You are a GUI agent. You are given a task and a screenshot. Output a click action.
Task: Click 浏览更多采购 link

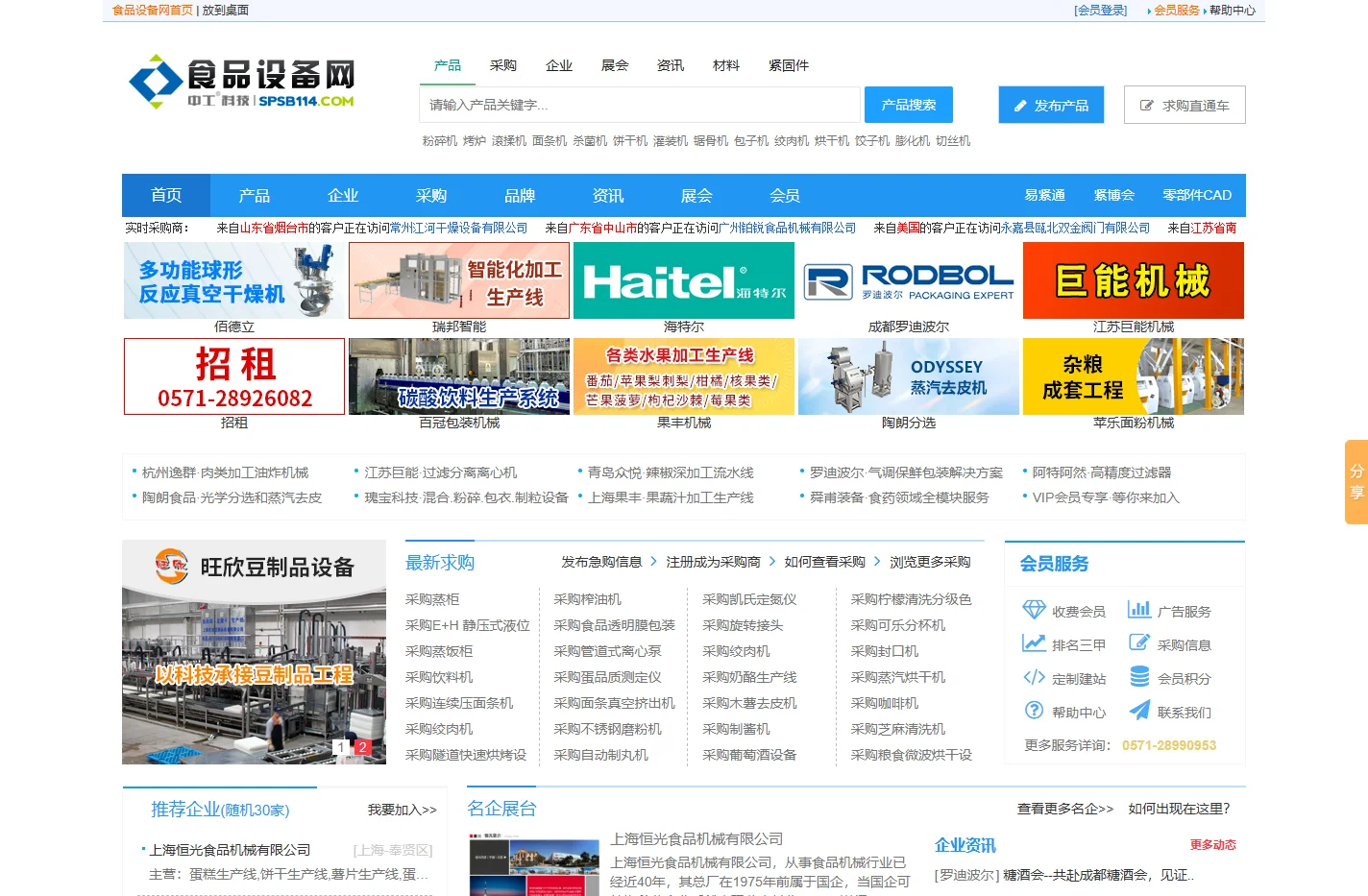[930, 562]
